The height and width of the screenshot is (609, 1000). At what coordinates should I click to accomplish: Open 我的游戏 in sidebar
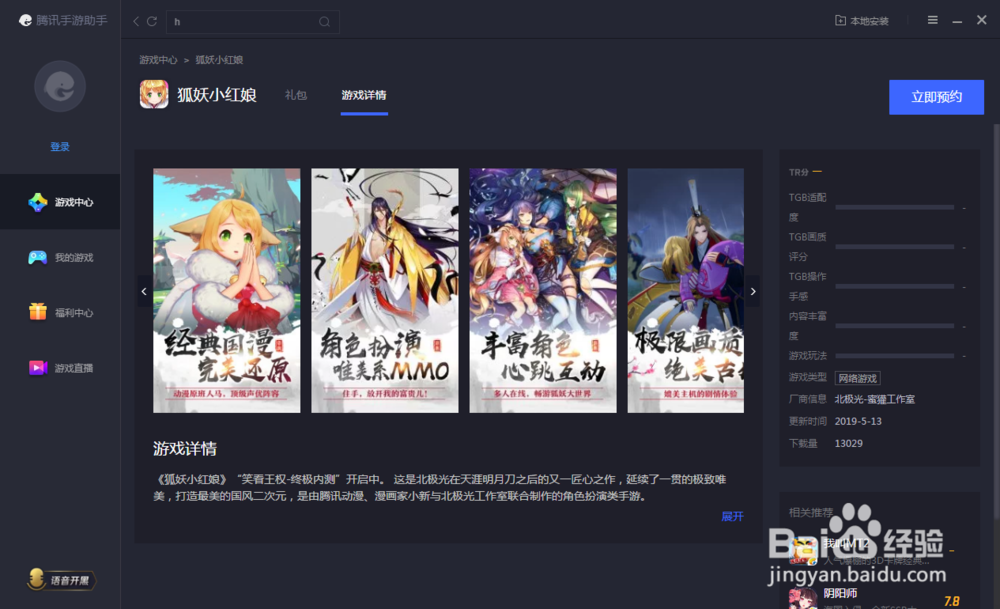(60, 257)
